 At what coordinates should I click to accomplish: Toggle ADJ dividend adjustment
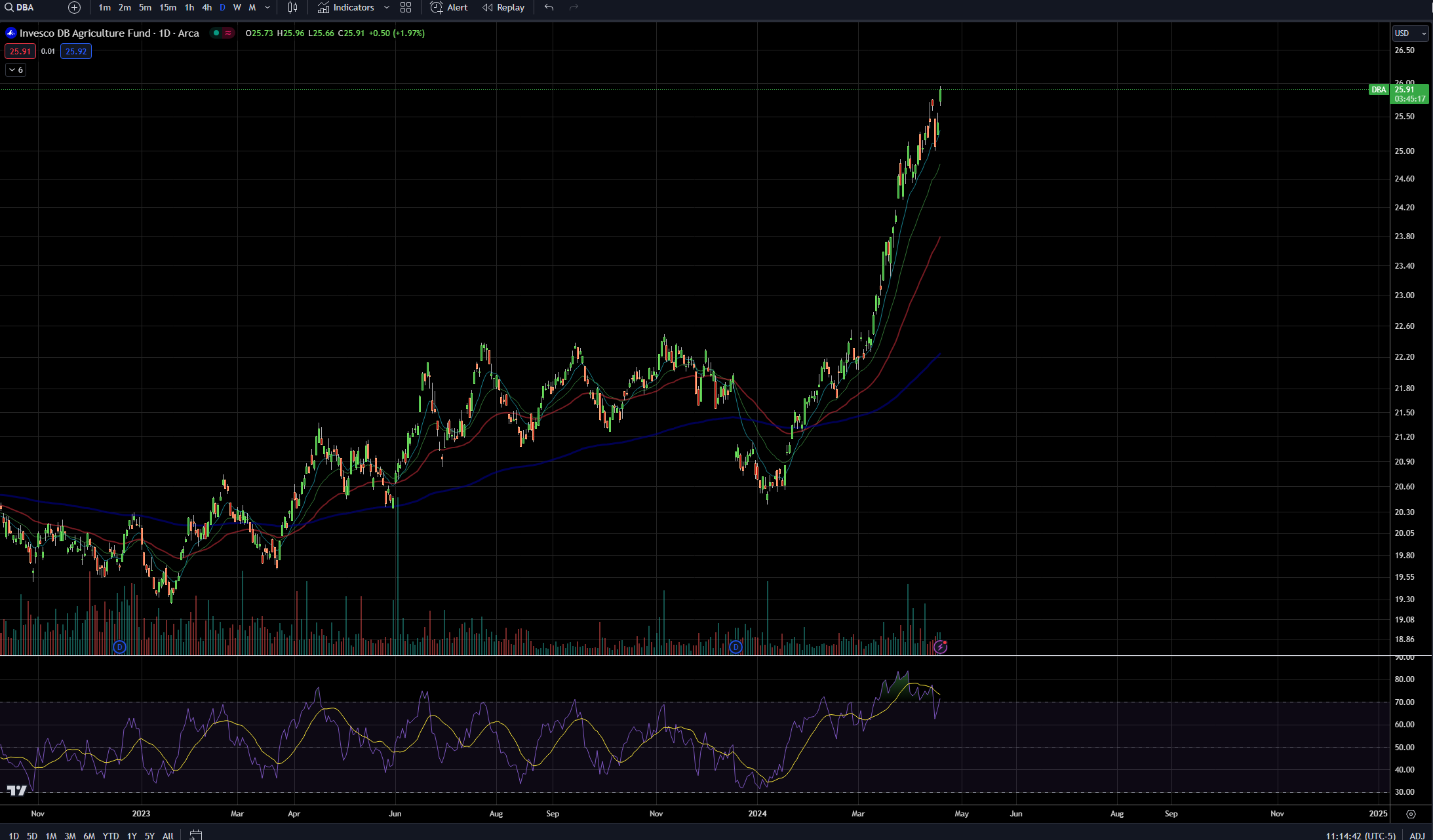1417,835
